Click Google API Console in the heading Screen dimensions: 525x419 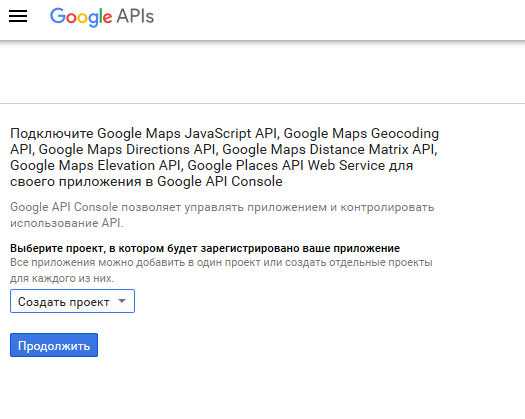point(220,182)
